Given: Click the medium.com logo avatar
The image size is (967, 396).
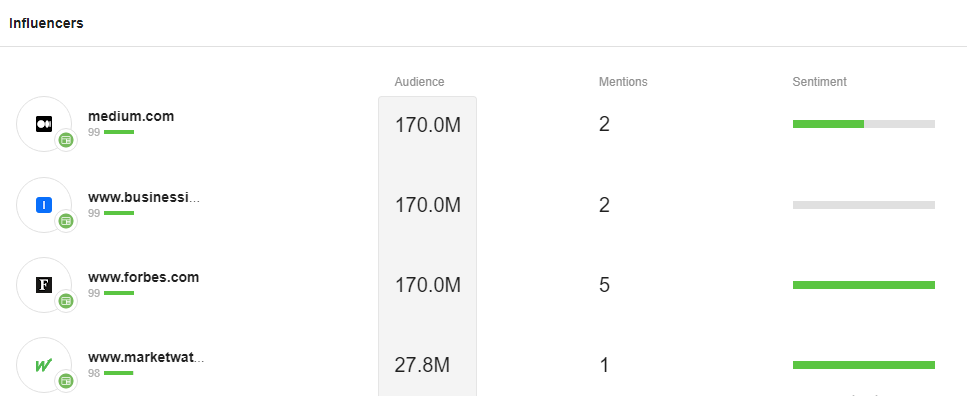Looking at the screenshot, I should coord(44,124).
